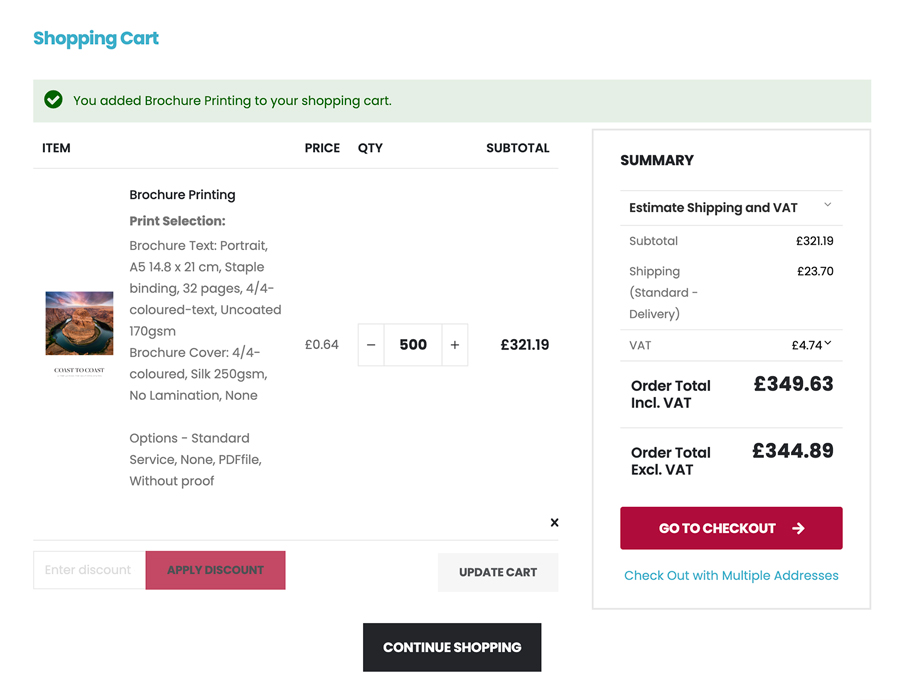Open Check Out with Multiple Addresses link

click(x=731, y=575)
